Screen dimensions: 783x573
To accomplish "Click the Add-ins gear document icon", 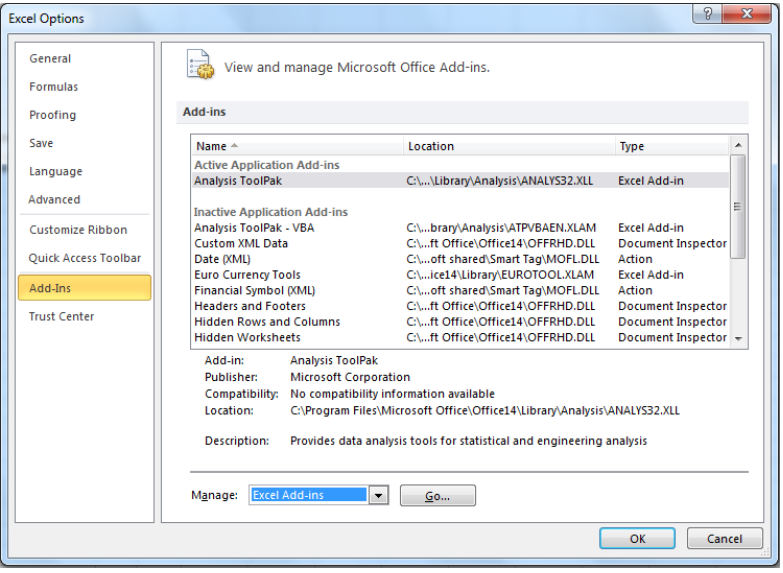I will [x=200, y=64].
